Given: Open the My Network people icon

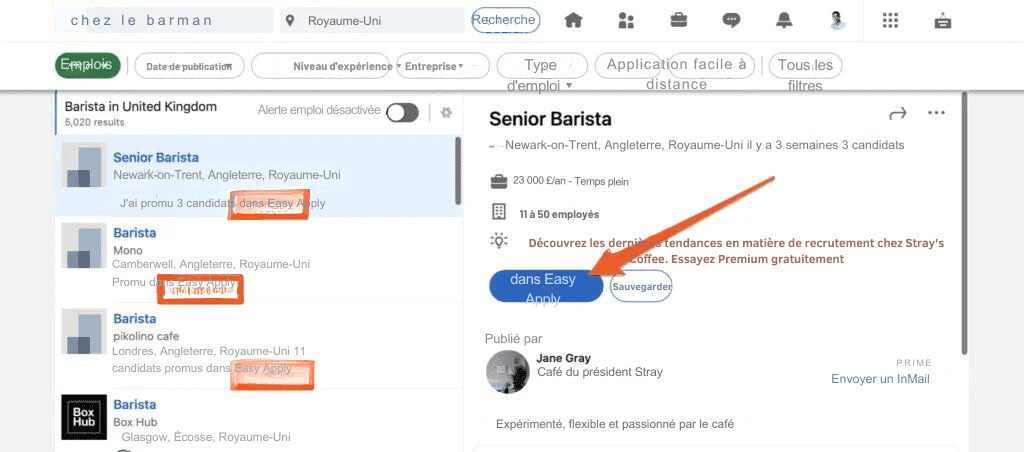Looking at the screenshot, I should (626, 21).
